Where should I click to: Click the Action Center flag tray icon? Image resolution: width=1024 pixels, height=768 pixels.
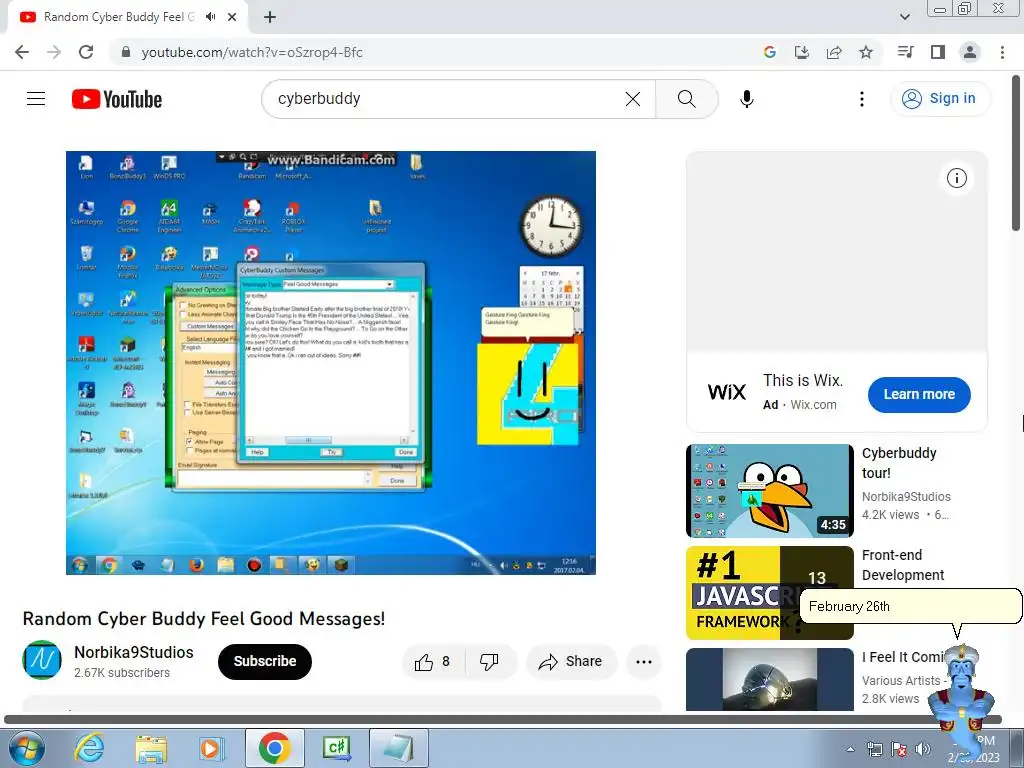tap(899, 749)
